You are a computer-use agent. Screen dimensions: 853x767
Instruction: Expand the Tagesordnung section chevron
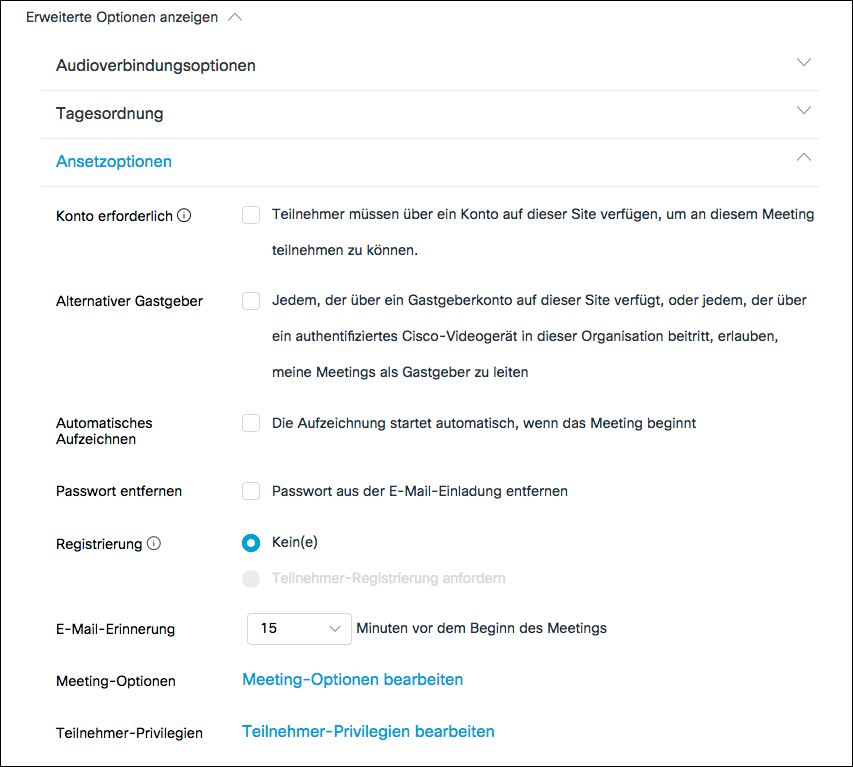803,111
